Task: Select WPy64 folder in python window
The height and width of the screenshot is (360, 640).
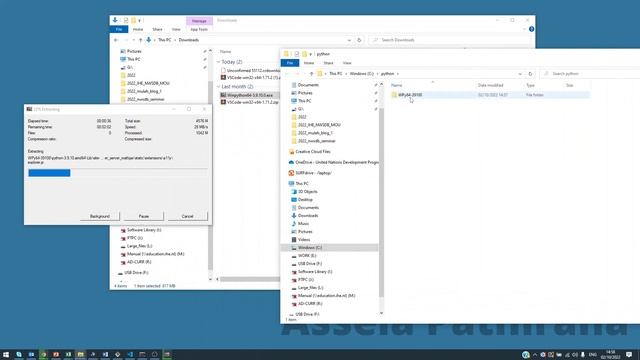Action: [410, 95]
